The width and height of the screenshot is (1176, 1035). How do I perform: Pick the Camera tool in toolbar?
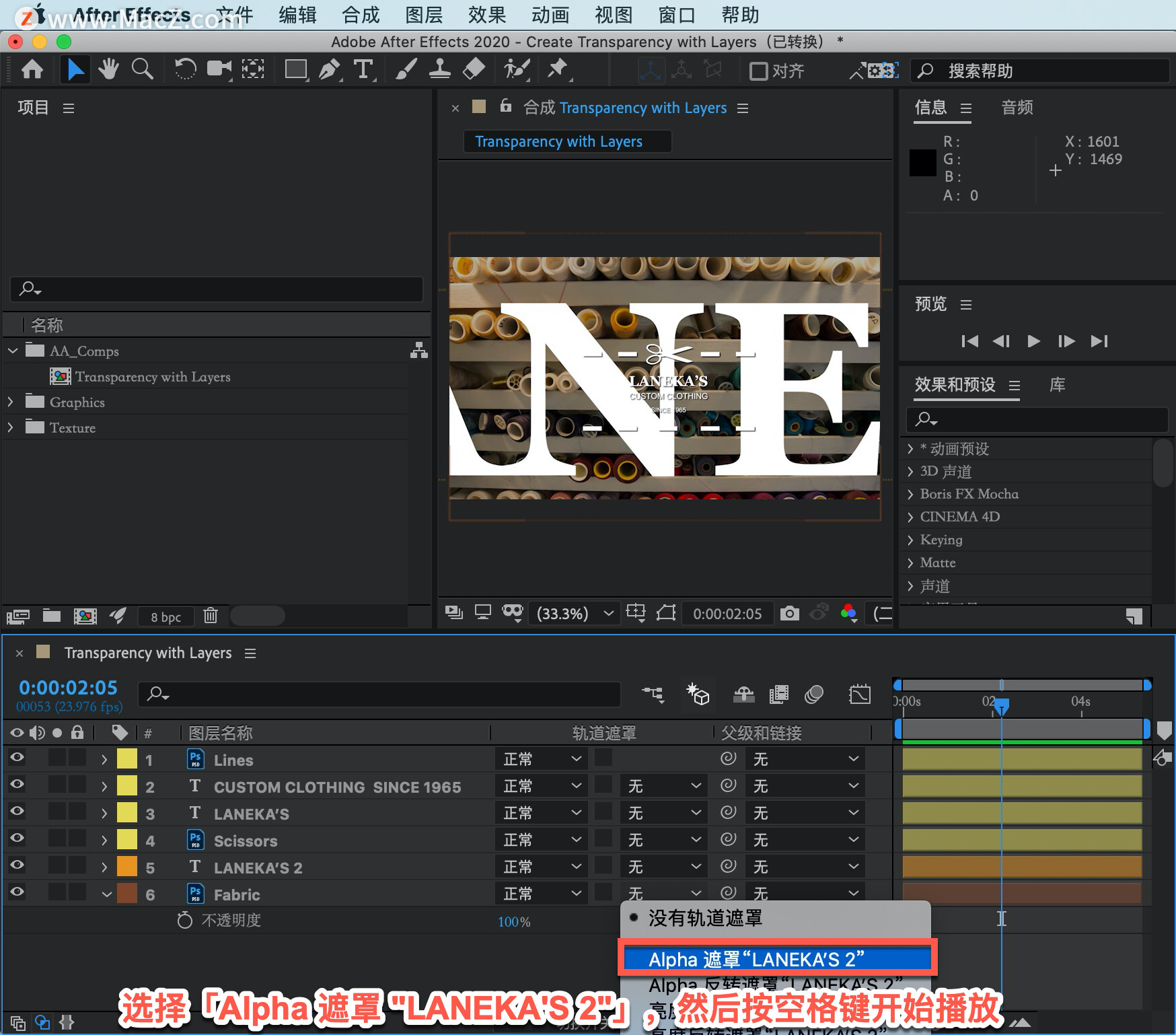(219, 69)
